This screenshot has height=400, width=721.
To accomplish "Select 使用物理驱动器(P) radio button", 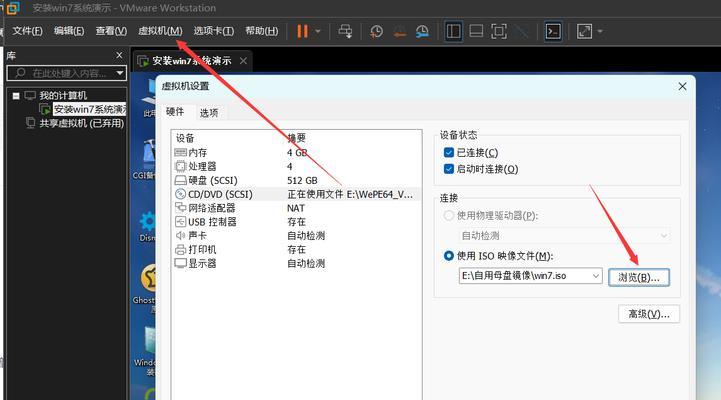I will point(448,216).
